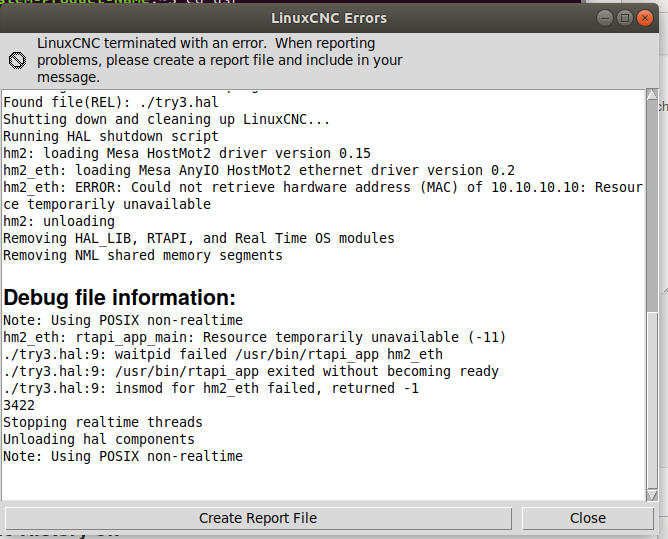Image resolution: width=668 pixels, height=539 pixels.
Task: Click the scrollbar down arrow
Action: pyautogui.click(x=652, y=495)
